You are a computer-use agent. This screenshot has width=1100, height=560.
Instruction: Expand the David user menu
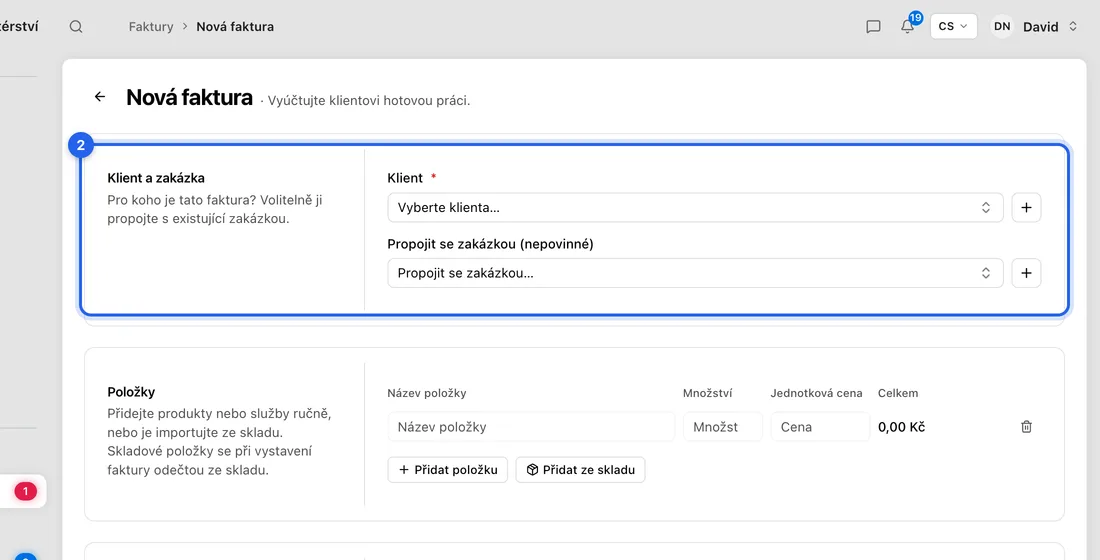coord(1049,27)
